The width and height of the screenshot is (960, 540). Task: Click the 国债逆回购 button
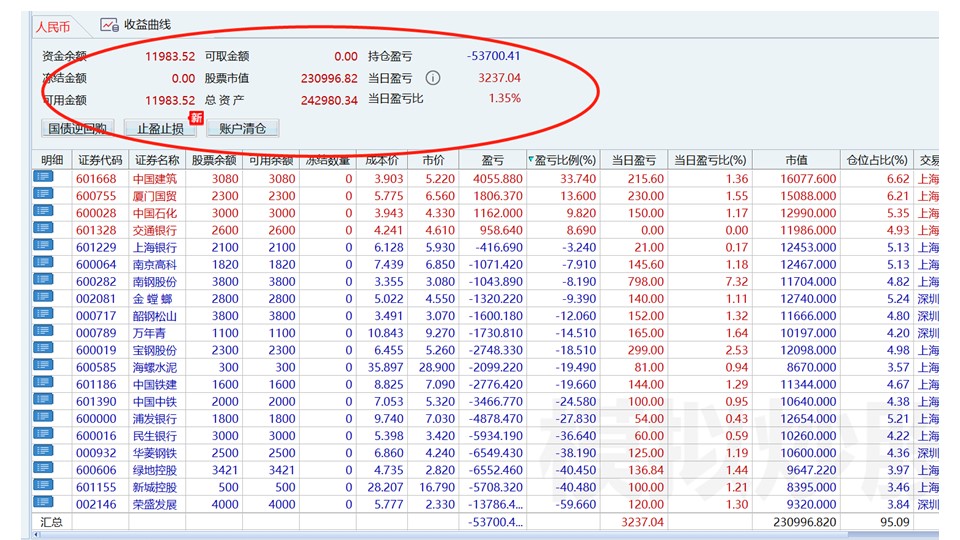pyautogui.click(x=77, y=128)
